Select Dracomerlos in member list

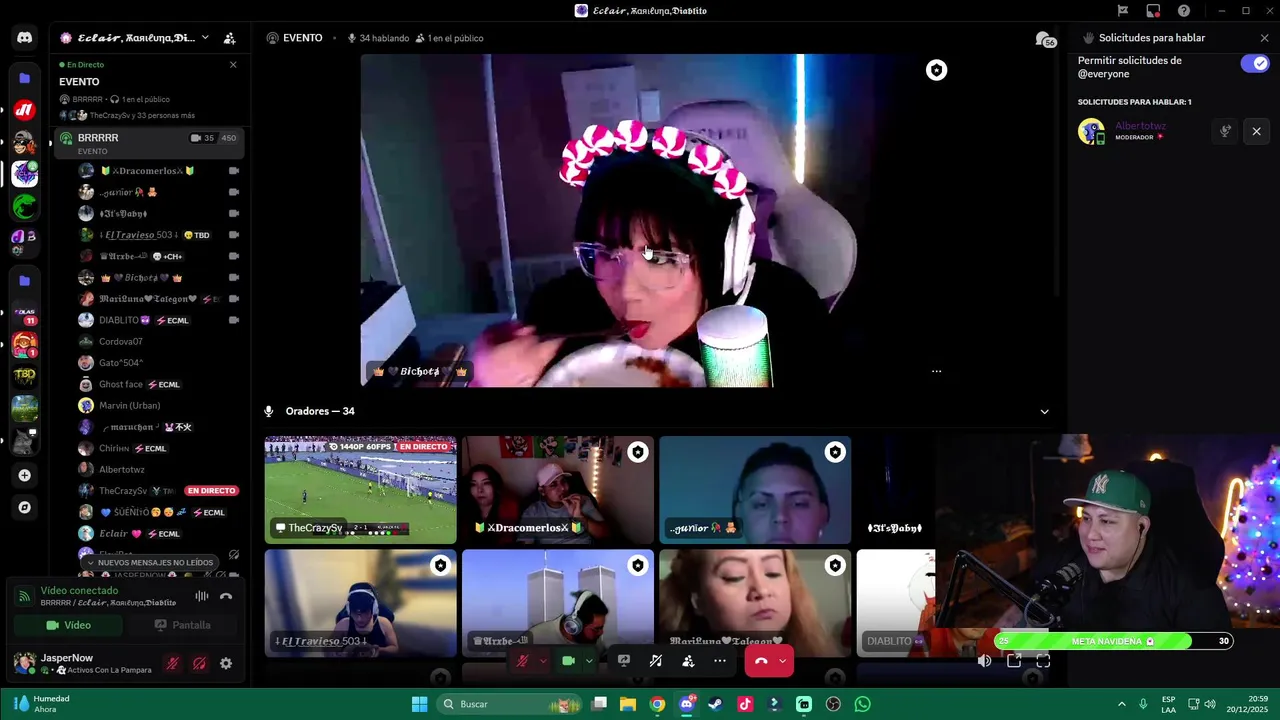[x=158, y=171]
